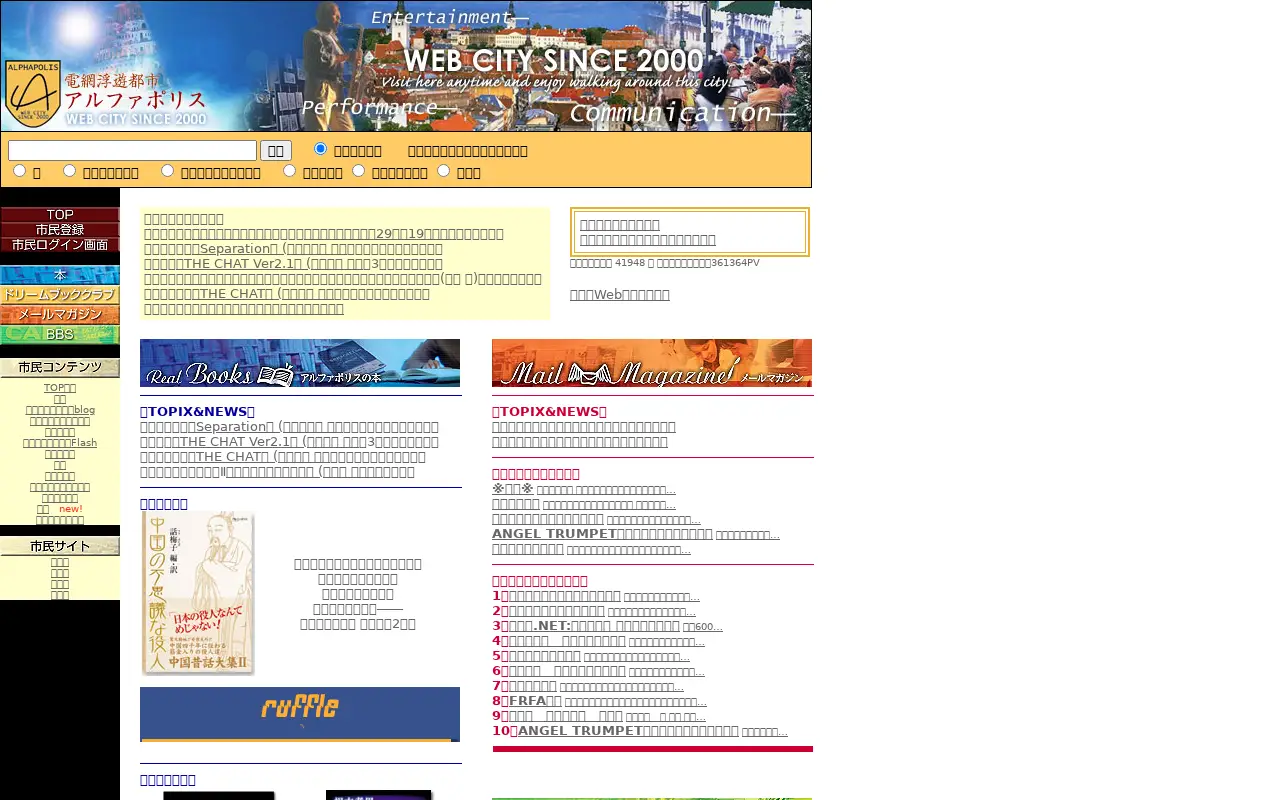1280x800 pixels.
Task: Click the ruffle banner
Action: tap(300, 714)
